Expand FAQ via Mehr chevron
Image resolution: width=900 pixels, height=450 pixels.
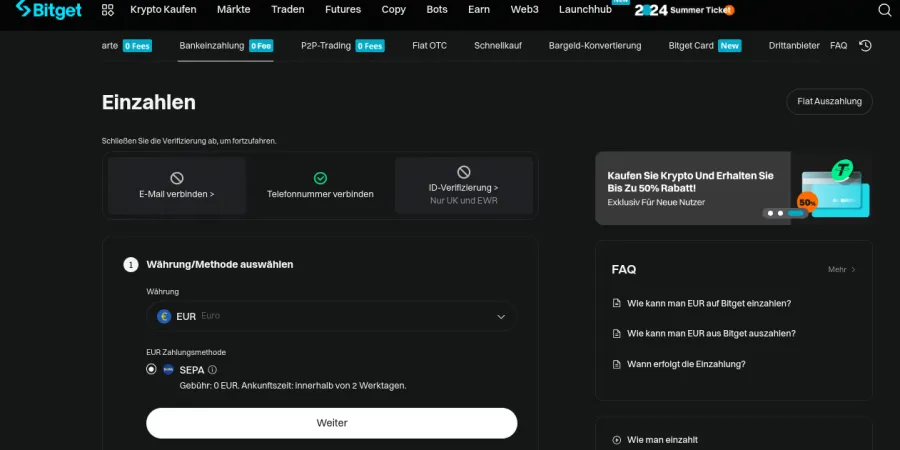point(854,269)
